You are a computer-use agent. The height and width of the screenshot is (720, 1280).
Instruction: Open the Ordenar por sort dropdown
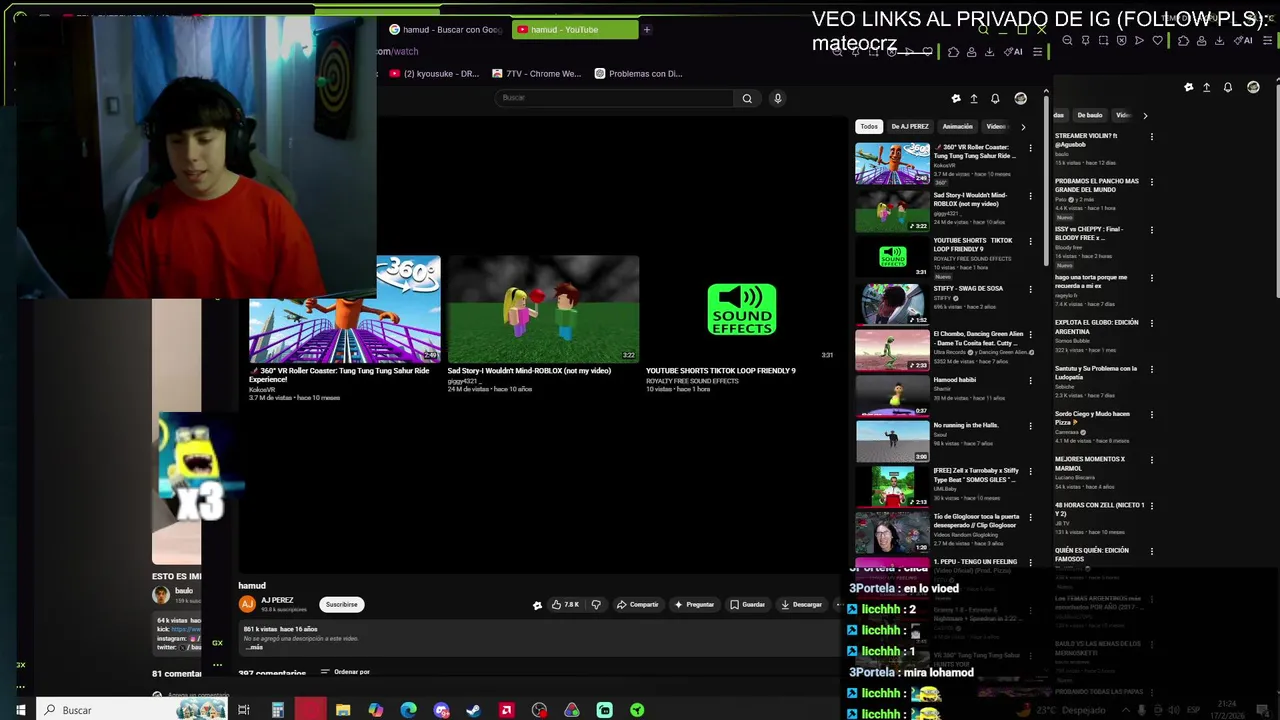tap(345, 672)
